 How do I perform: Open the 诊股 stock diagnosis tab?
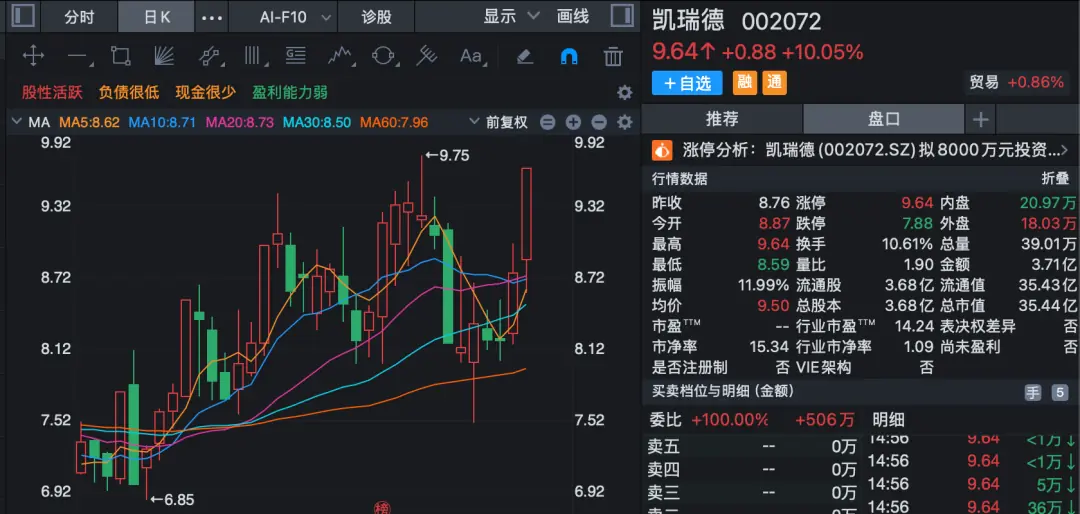tap(376, 17)
